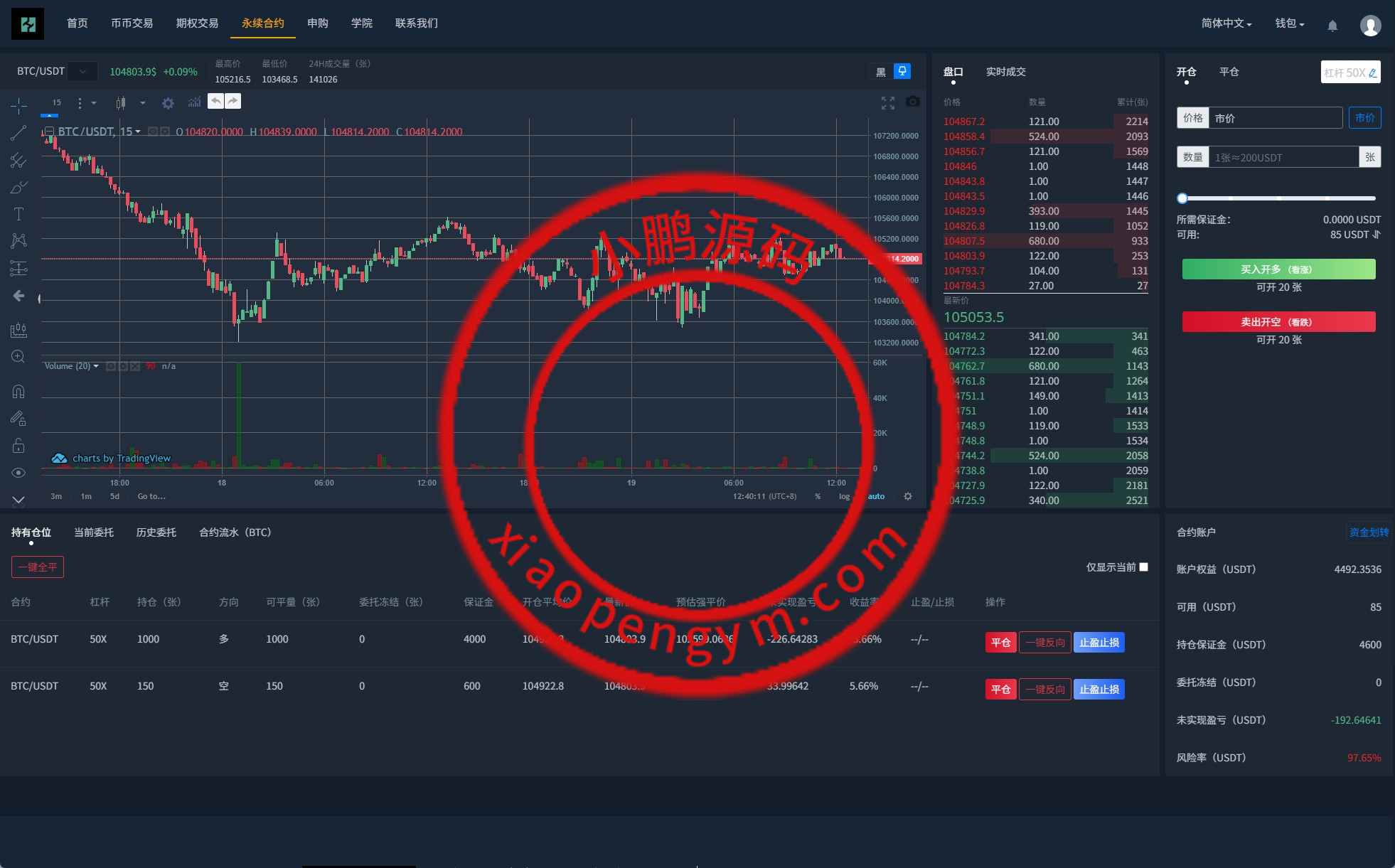Enter fullscreen chart mode
This screenshot has width=1395, height=868.
coord(888,103)
